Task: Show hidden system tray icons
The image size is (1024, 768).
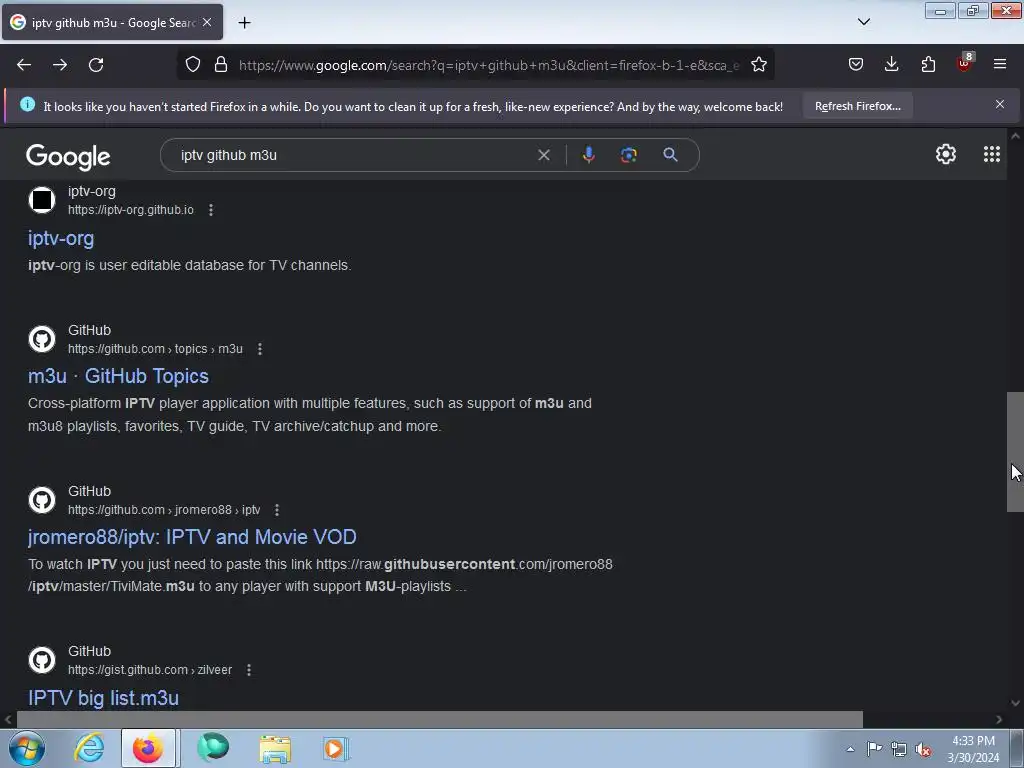Action: 850,749
